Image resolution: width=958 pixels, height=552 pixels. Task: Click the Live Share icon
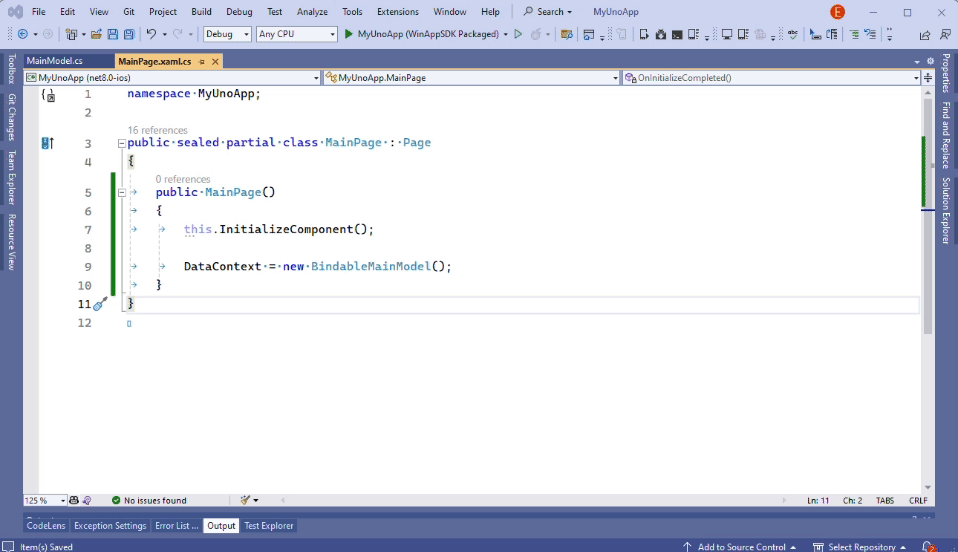(x=925, y=35)
